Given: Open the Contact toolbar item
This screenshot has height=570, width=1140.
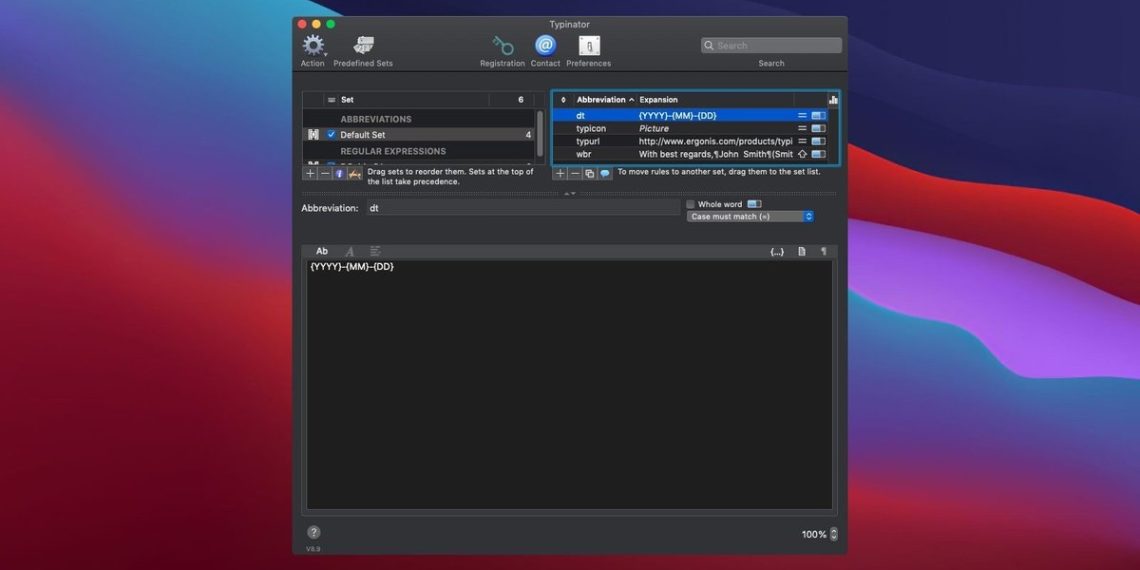Looking at the screenshot, I should click(545, 46).
